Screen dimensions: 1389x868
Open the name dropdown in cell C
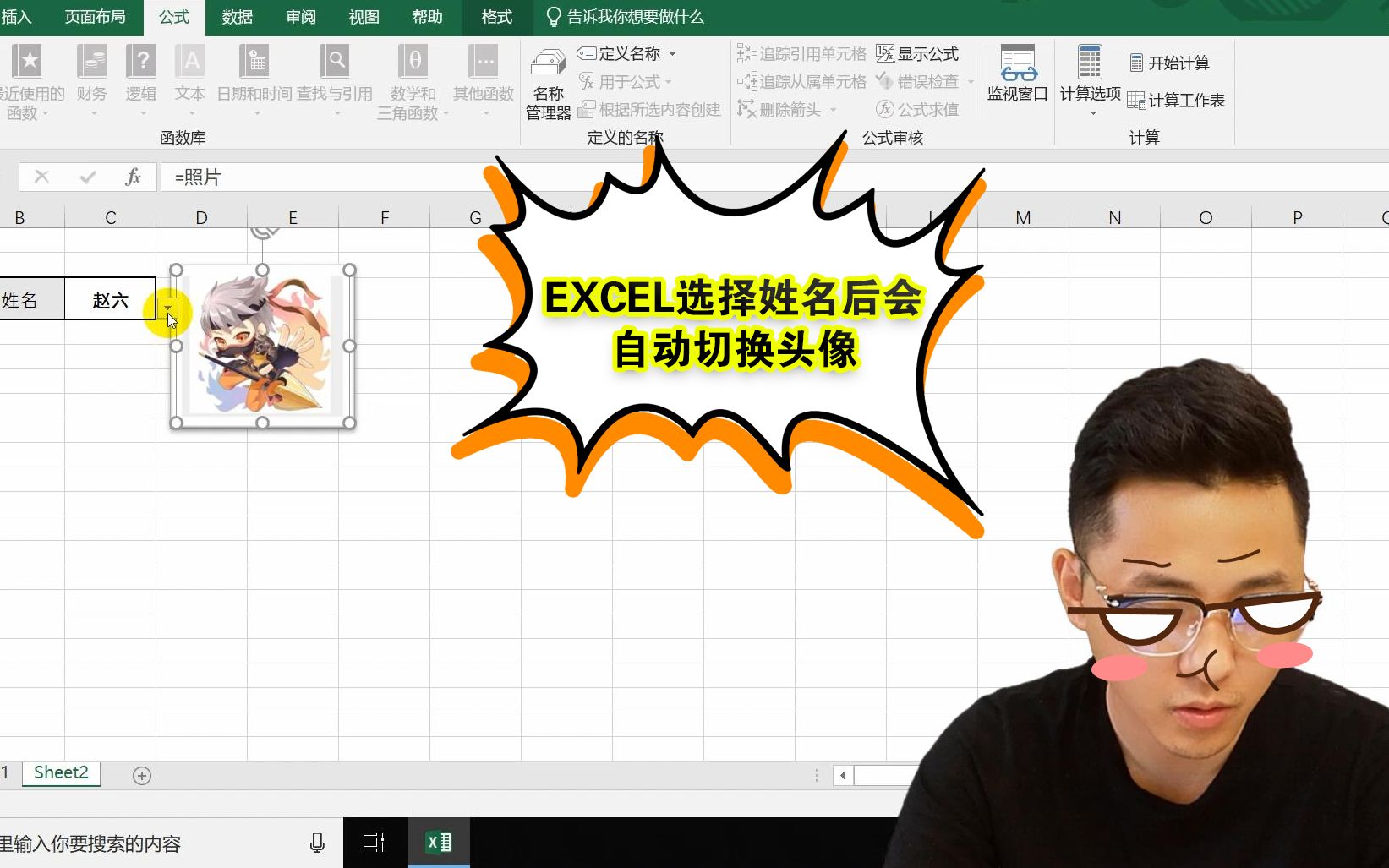coord(167,309)
